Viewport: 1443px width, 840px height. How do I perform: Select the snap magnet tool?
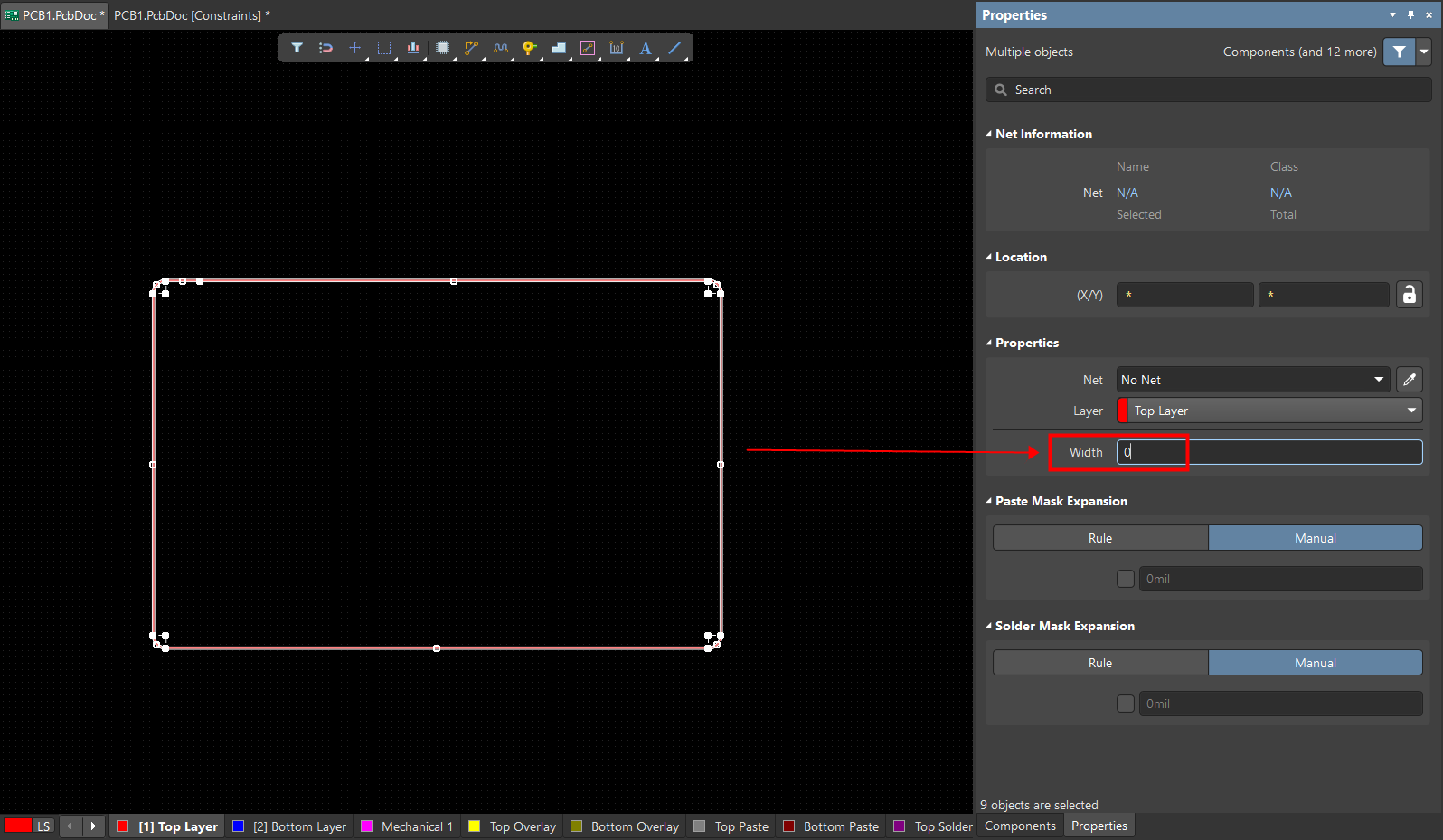(x=325, y=48)
